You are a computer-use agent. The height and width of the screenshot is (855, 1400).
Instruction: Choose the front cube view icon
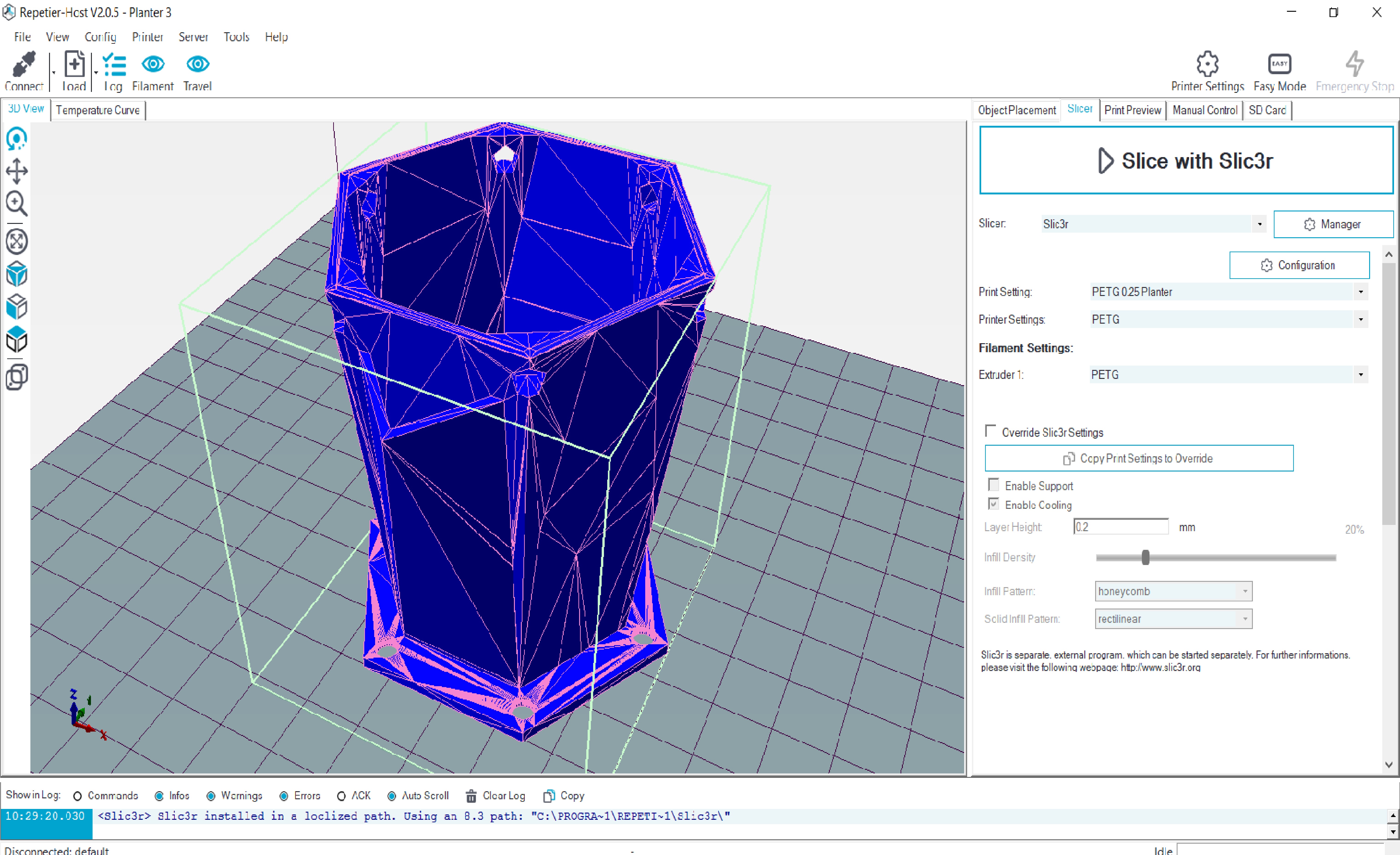pos(17,307)
